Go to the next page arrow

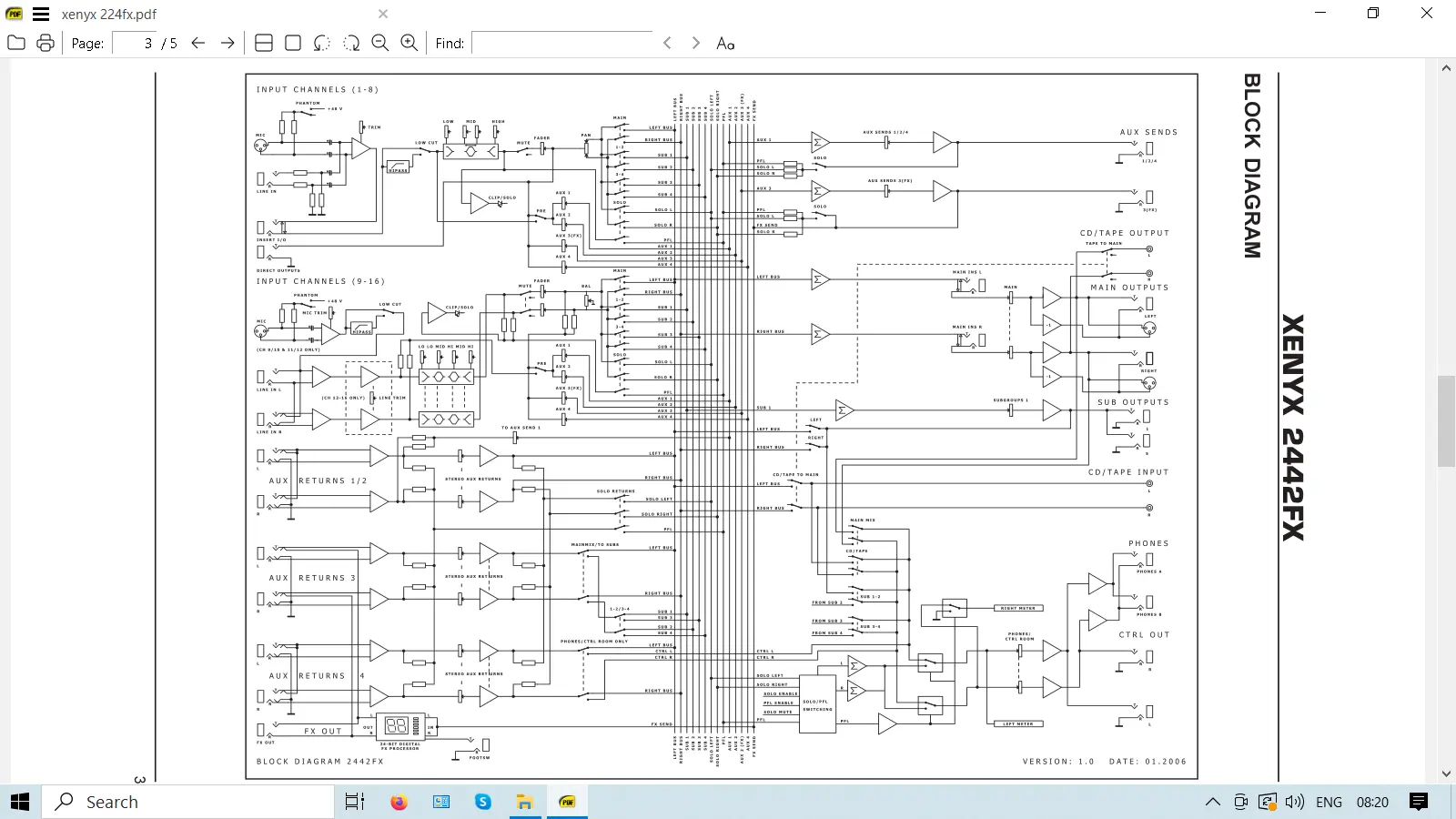tap(227, 43)
